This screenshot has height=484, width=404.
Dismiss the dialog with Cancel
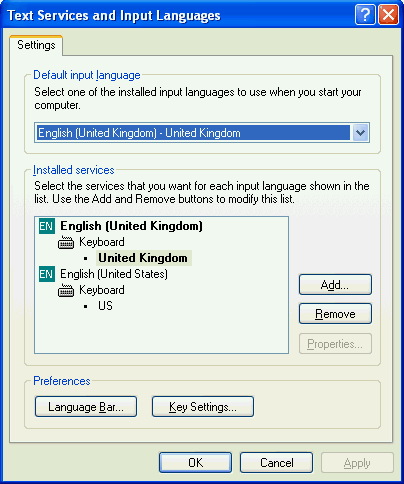(277, 463)
